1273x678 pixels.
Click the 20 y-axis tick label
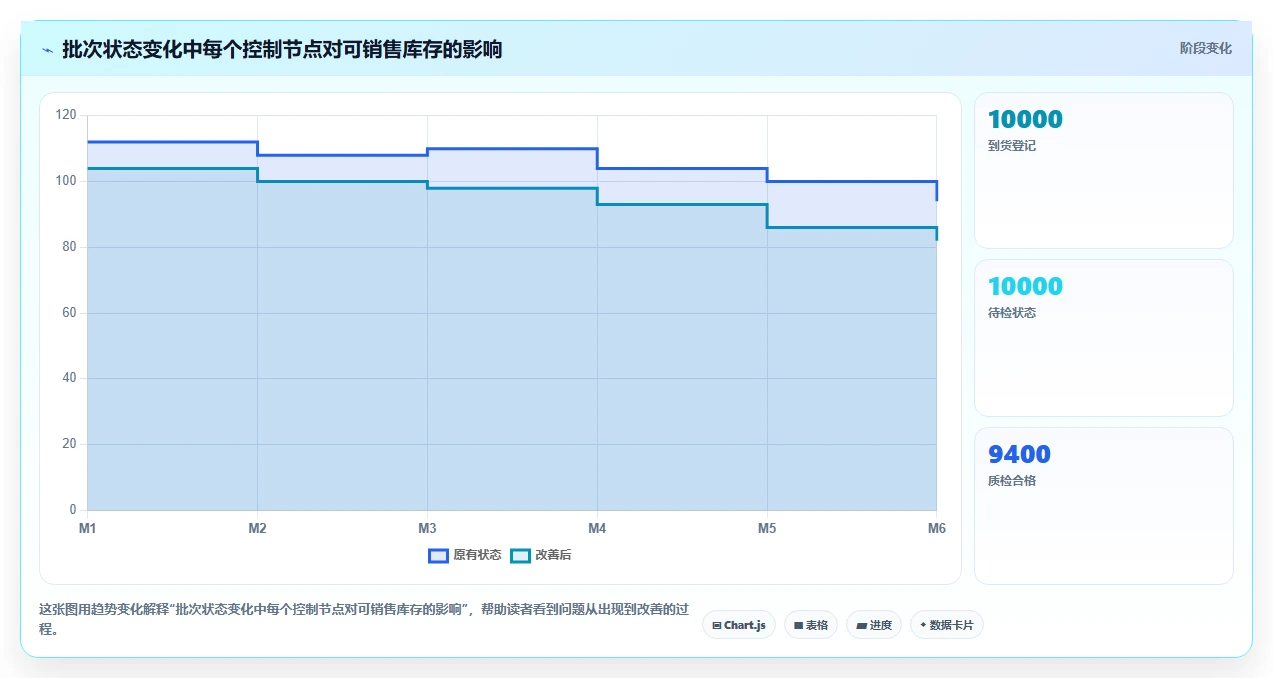(69, 444)
